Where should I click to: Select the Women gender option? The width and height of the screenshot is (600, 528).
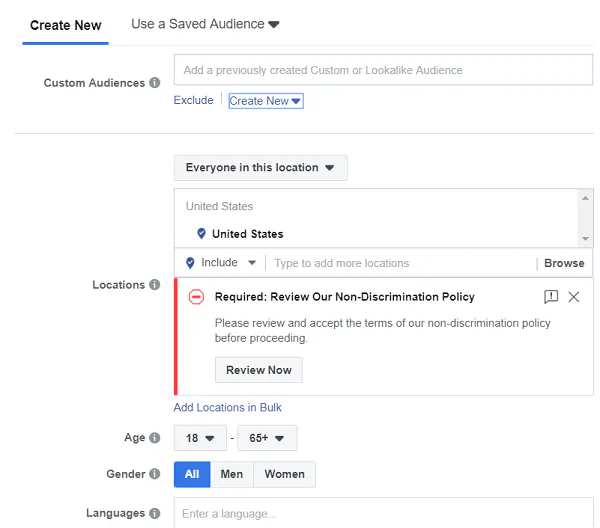[284, 474]
